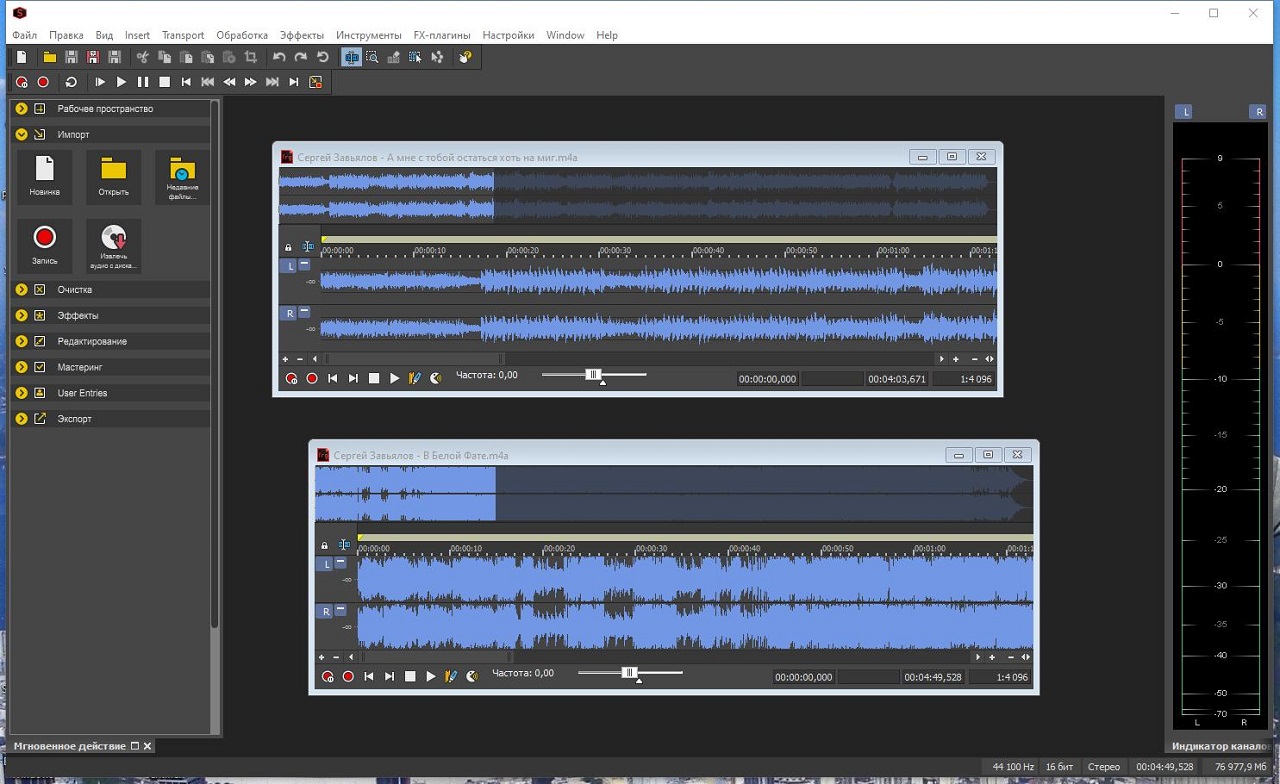This screenshot has width=1280, height=784.
Task: Open the Обработка menu
Action: click(241, 35)
